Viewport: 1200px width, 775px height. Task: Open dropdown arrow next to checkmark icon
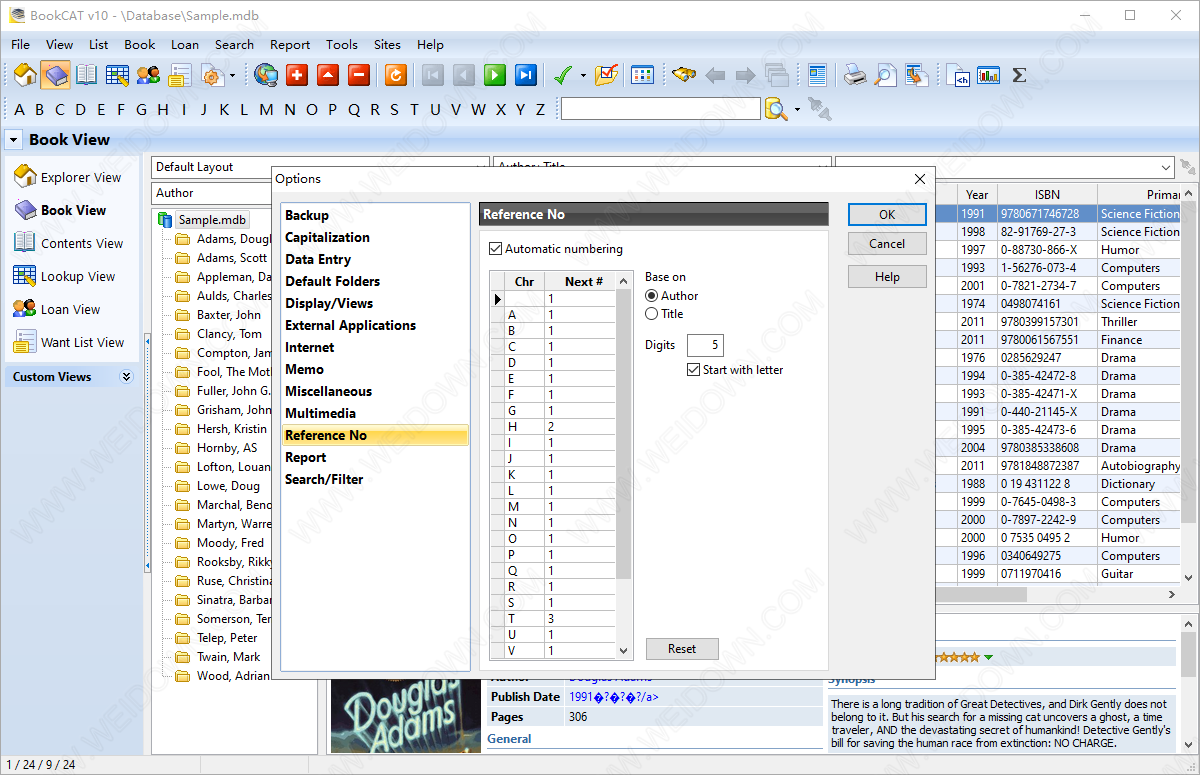[583, 76]
